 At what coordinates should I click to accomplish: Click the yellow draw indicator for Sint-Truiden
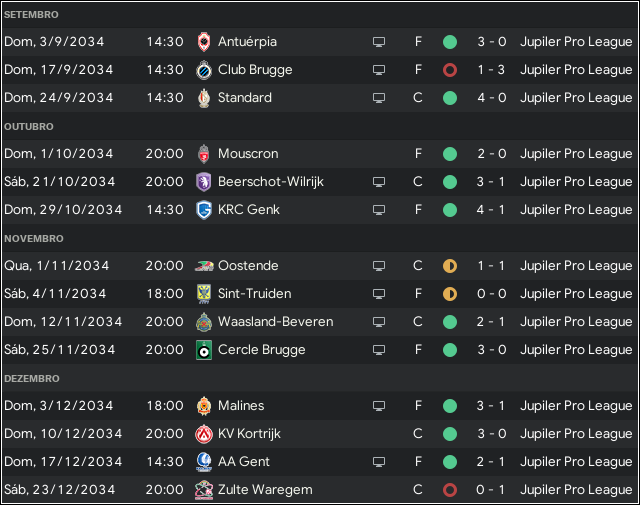(450, 294)
